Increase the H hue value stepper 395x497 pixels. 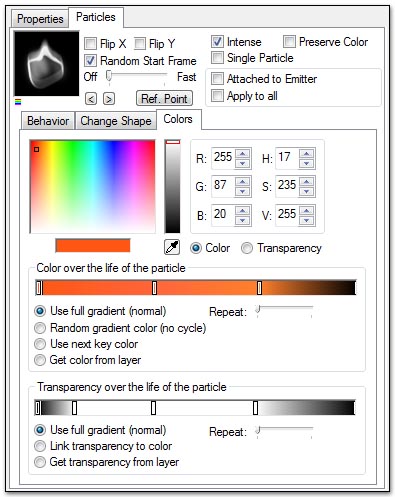(307, 154)
